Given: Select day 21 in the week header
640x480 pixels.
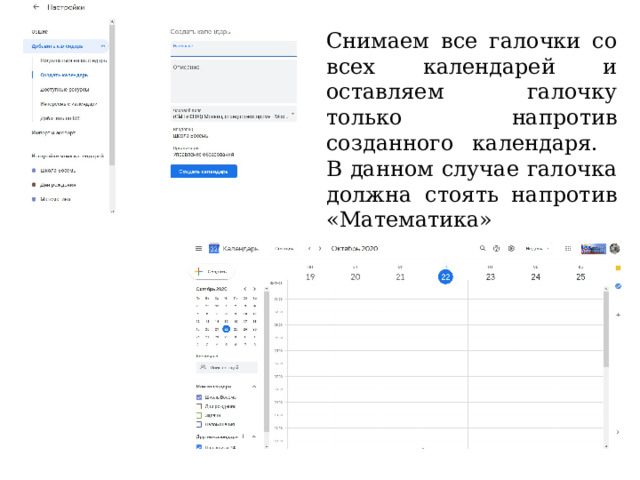Looking at the screenshot, I should [x=400, y=277].
